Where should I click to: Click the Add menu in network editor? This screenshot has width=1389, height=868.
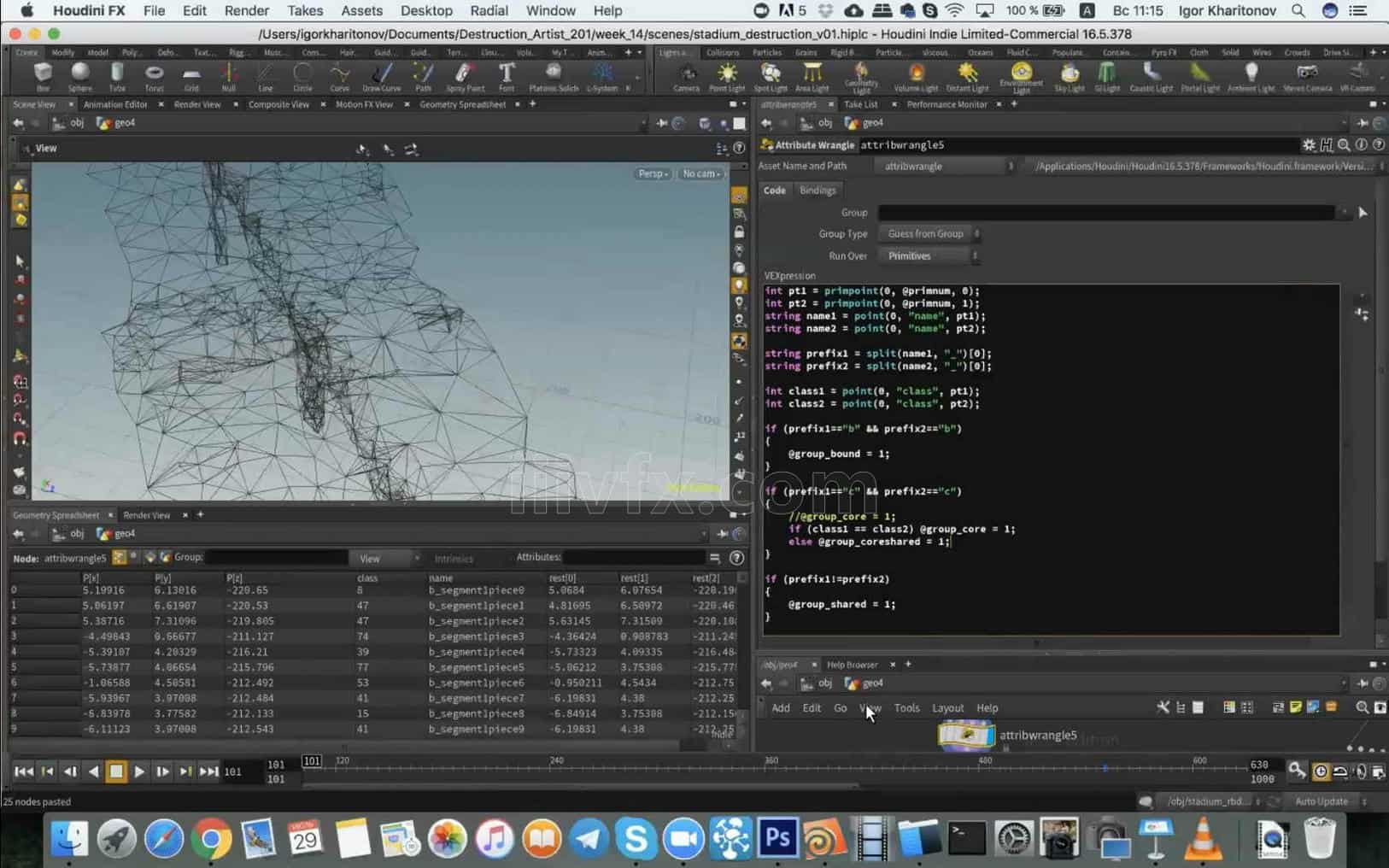click(781, 708)
